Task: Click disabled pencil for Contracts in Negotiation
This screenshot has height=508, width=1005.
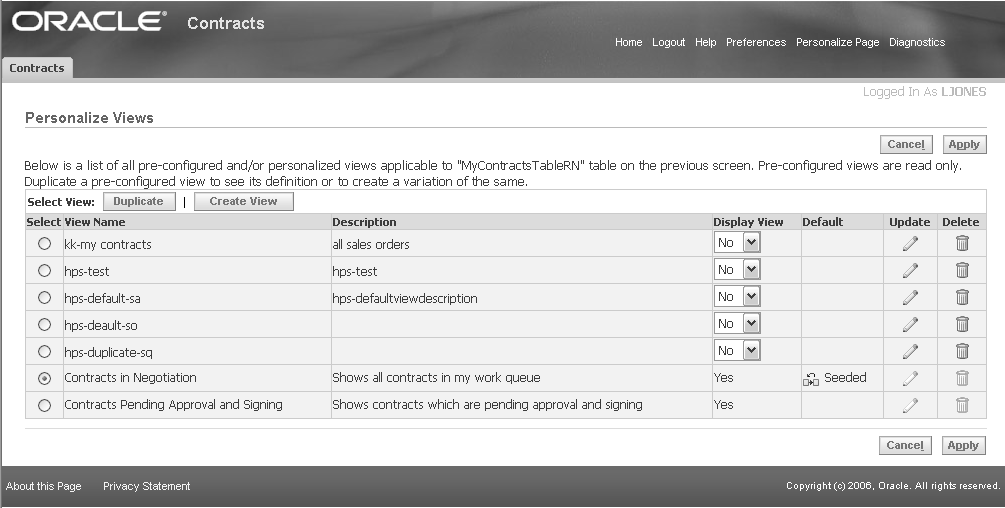Action: 910,378
